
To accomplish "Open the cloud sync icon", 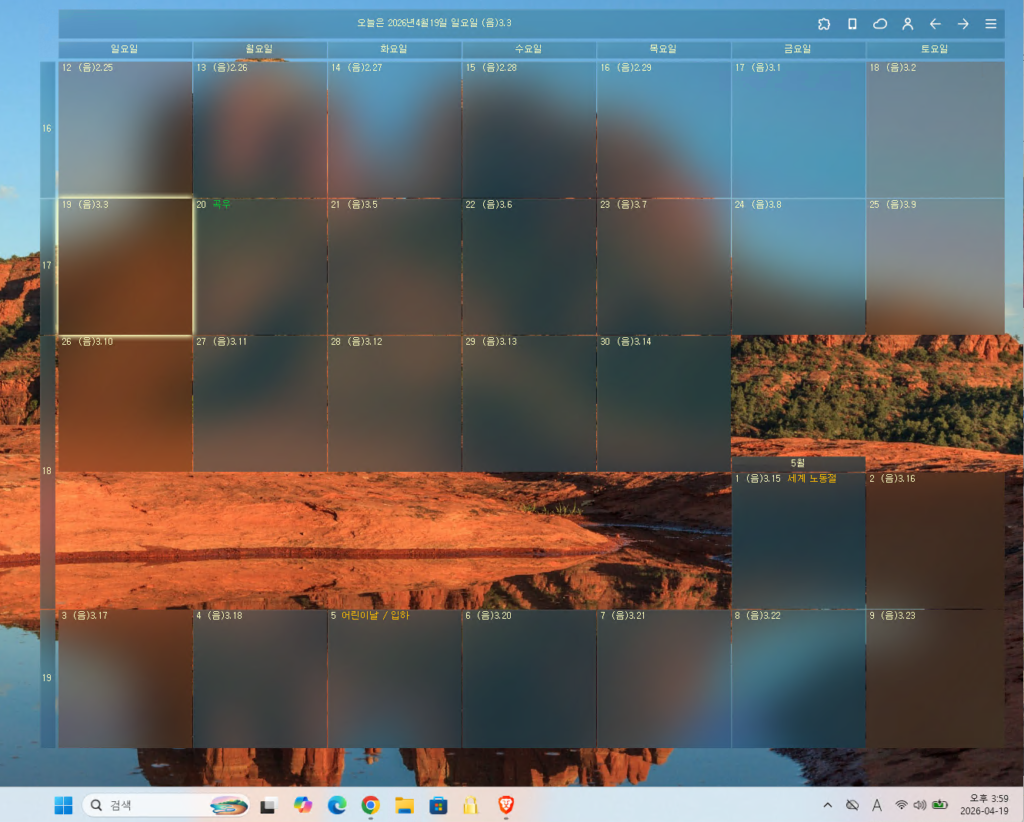I will (x=880, y=24).
